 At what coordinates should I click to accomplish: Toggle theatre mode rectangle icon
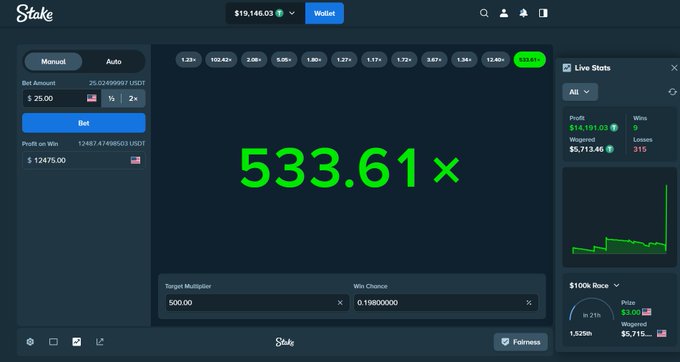coord(53,342)
